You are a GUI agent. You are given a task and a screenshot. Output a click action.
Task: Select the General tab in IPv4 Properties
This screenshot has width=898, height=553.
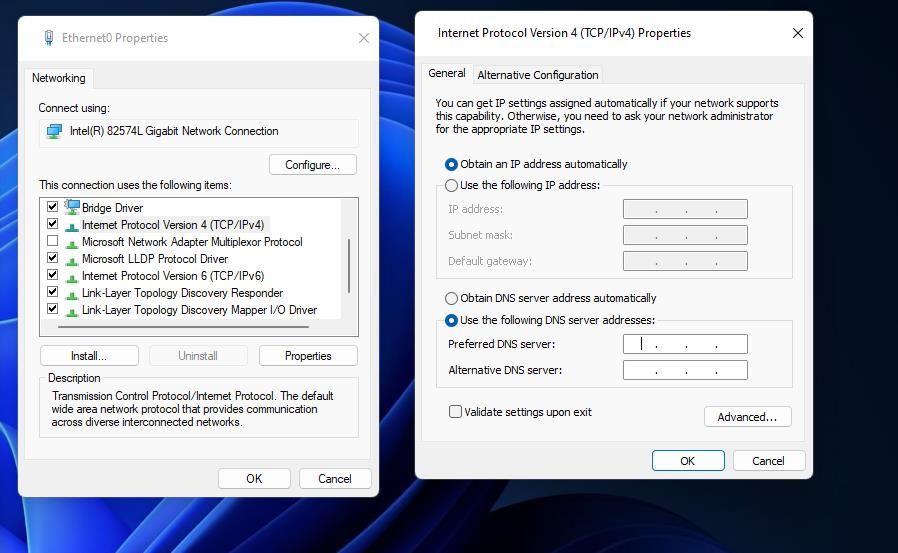[447, 73]
